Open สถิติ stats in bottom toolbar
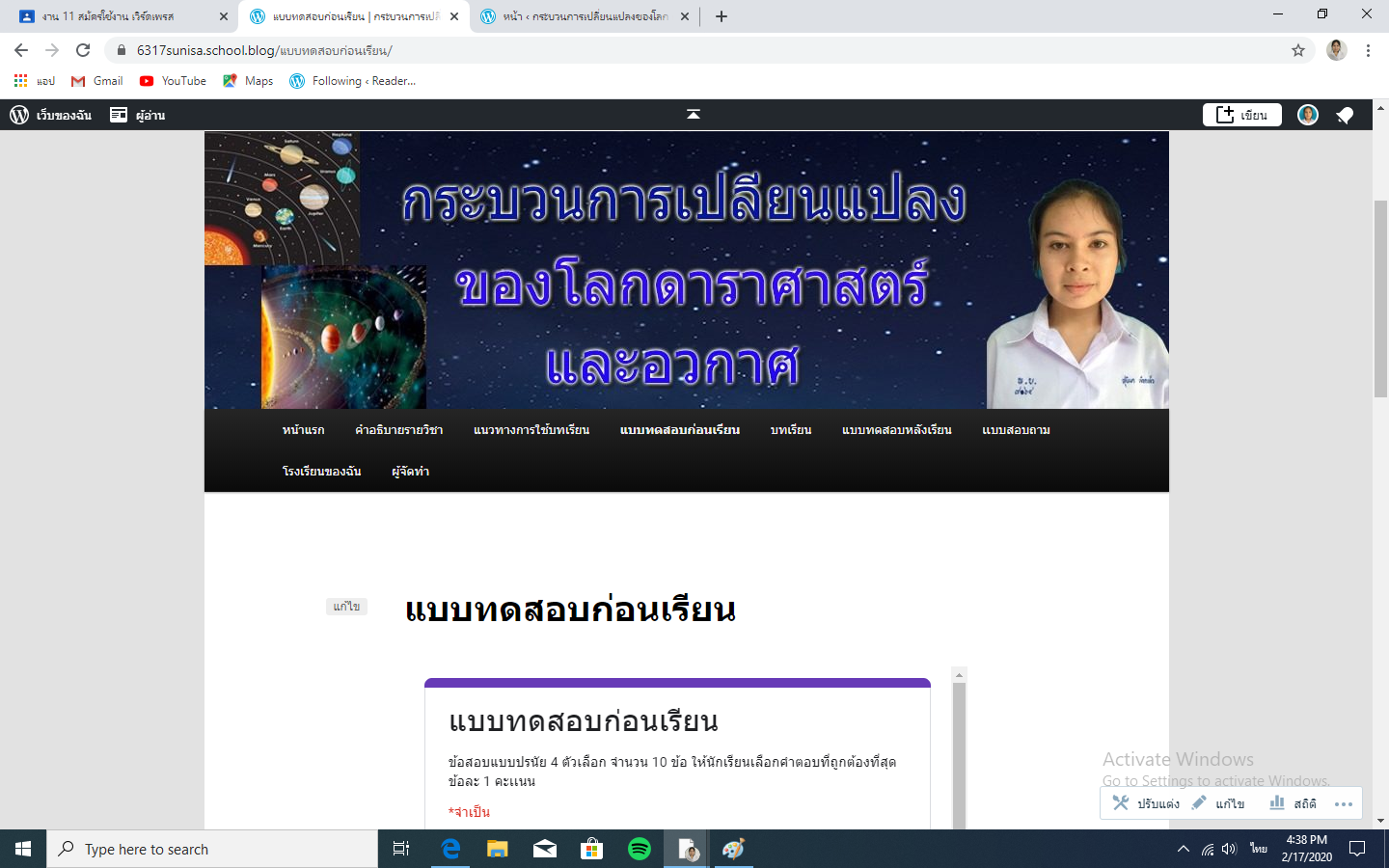 tap(1294, 803)
